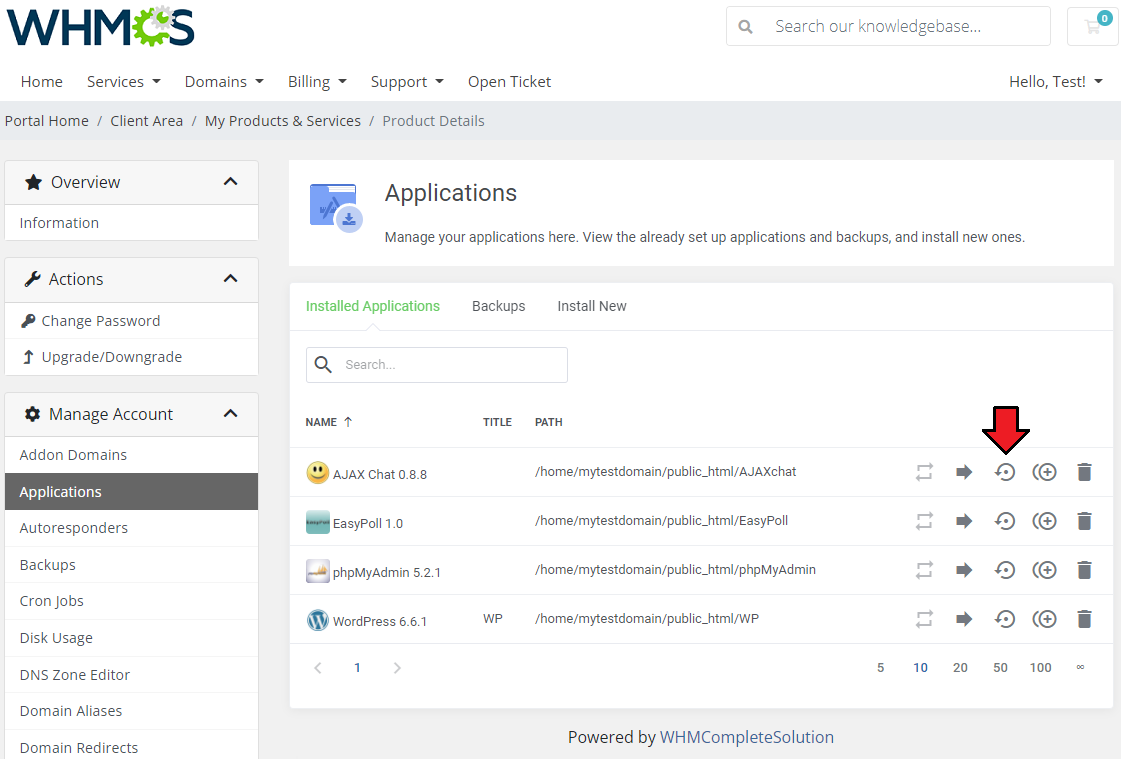Delete the phpMyAdmin application

click(x=1085, y=570)
